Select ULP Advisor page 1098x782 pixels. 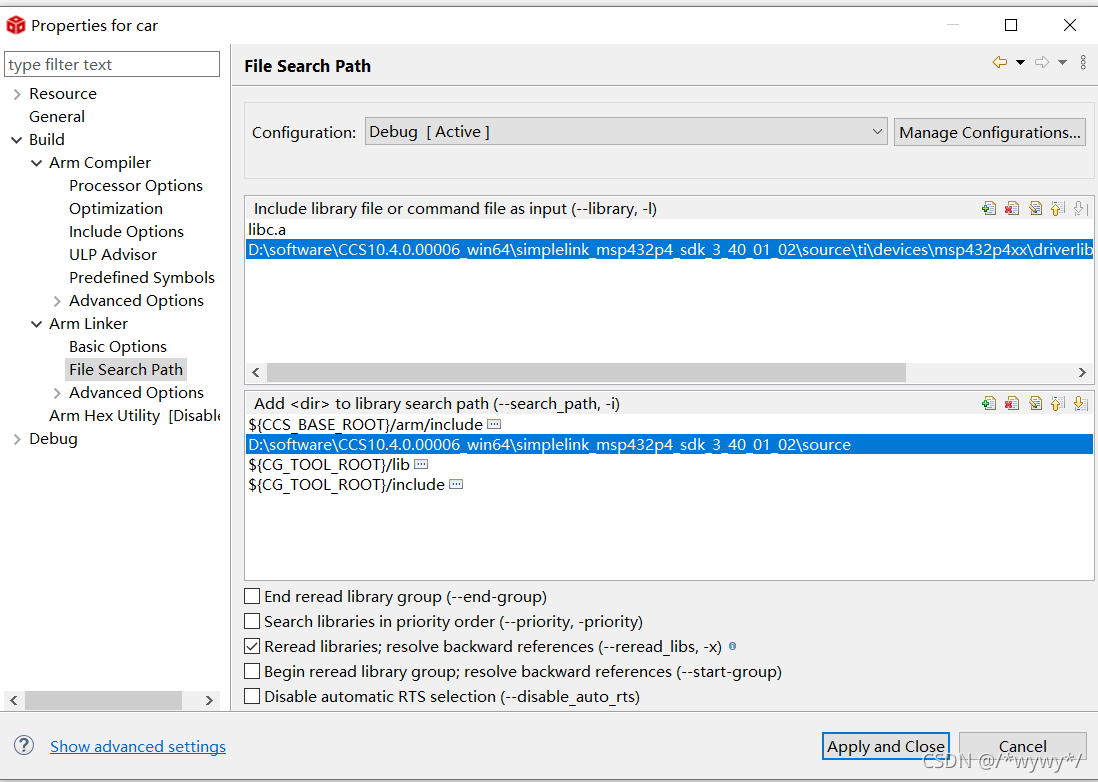(x=113, y=255)
